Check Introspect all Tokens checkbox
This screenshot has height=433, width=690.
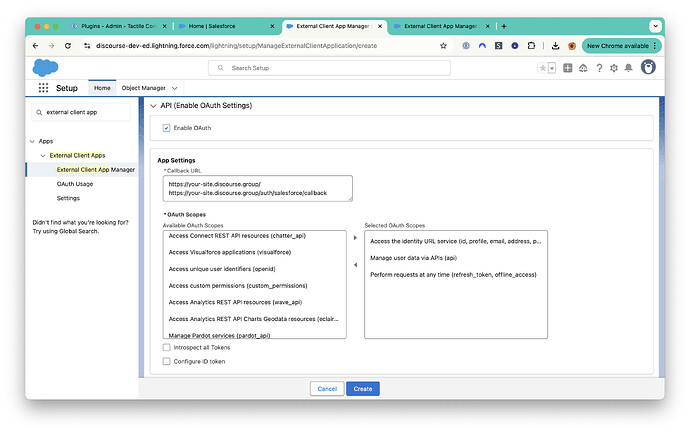pos(166,348)
